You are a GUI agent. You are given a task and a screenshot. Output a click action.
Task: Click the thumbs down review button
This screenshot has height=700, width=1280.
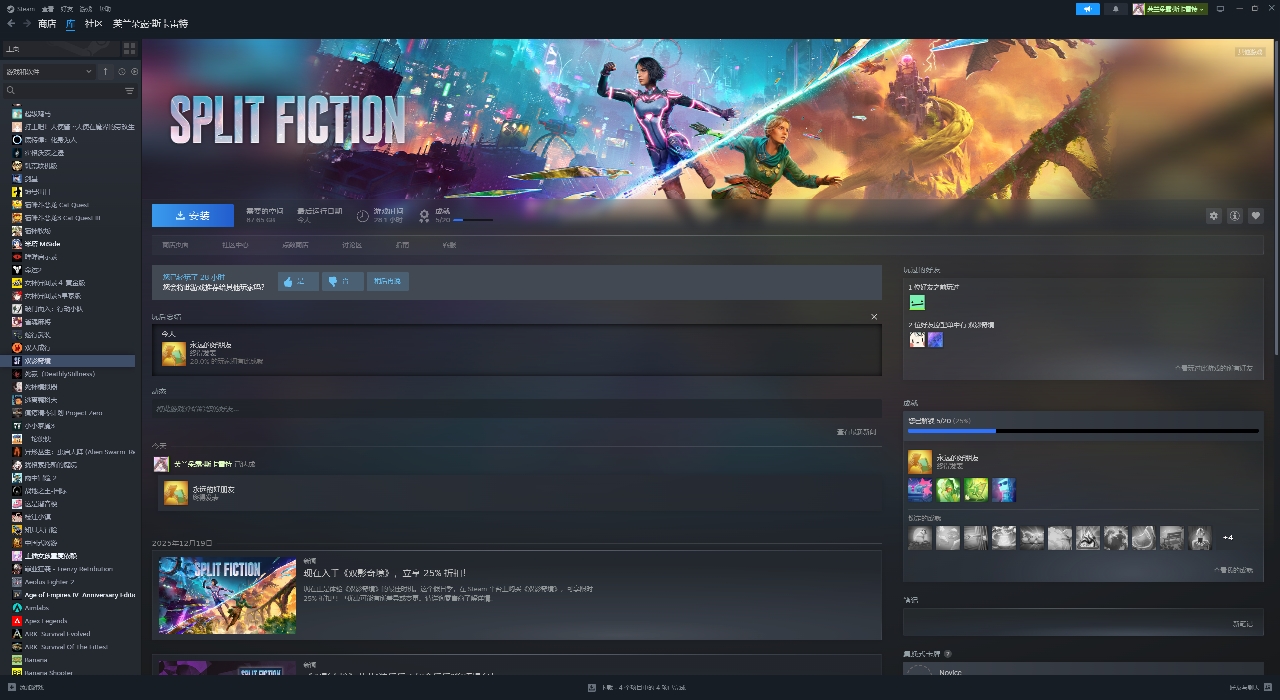tap(343, 281)
